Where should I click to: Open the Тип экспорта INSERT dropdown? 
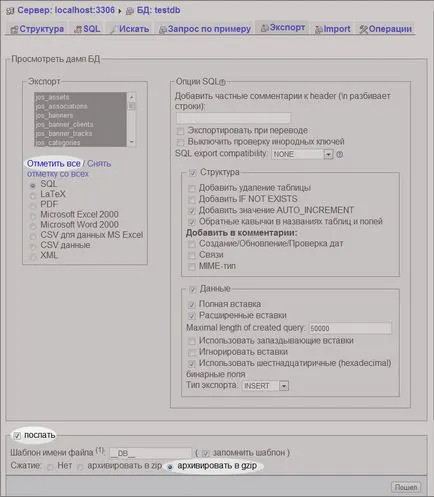coord(265,386)
